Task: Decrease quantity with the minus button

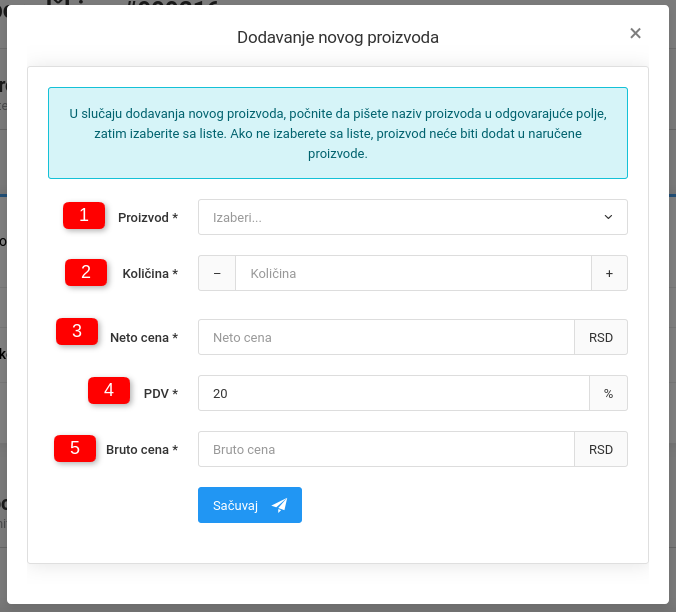Action: (217, 273)
